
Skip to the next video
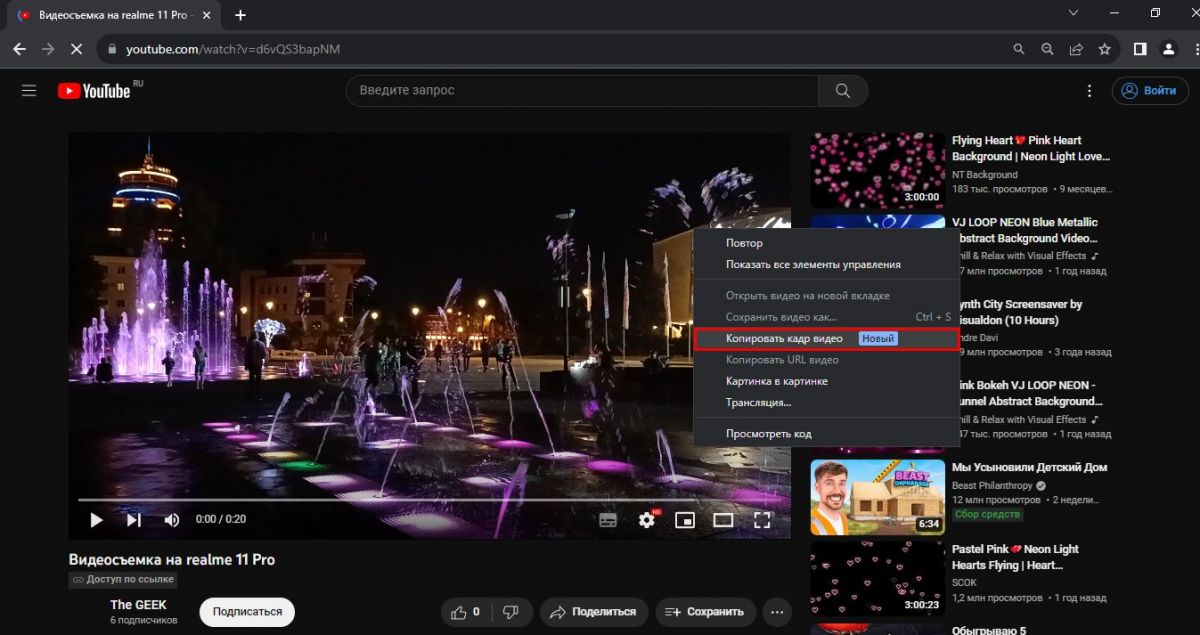click(133, 520)
